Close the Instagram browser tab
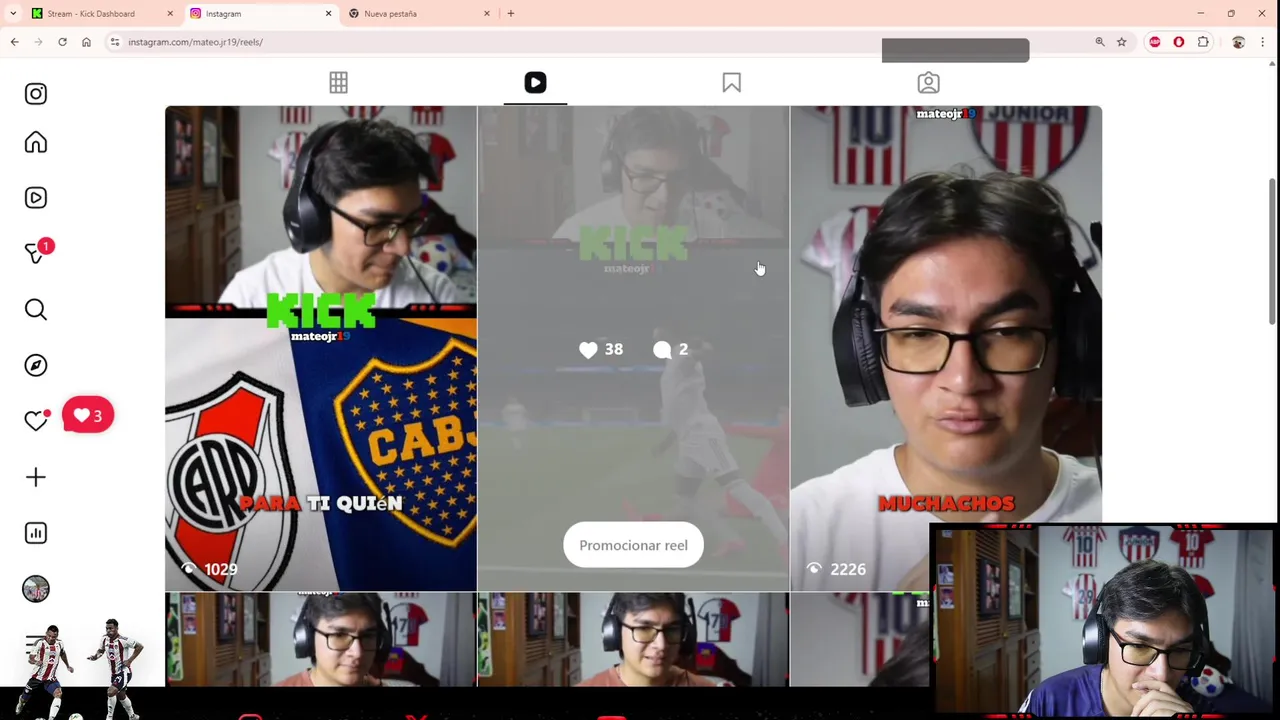 pyautogui.click(x=328, y=14)
